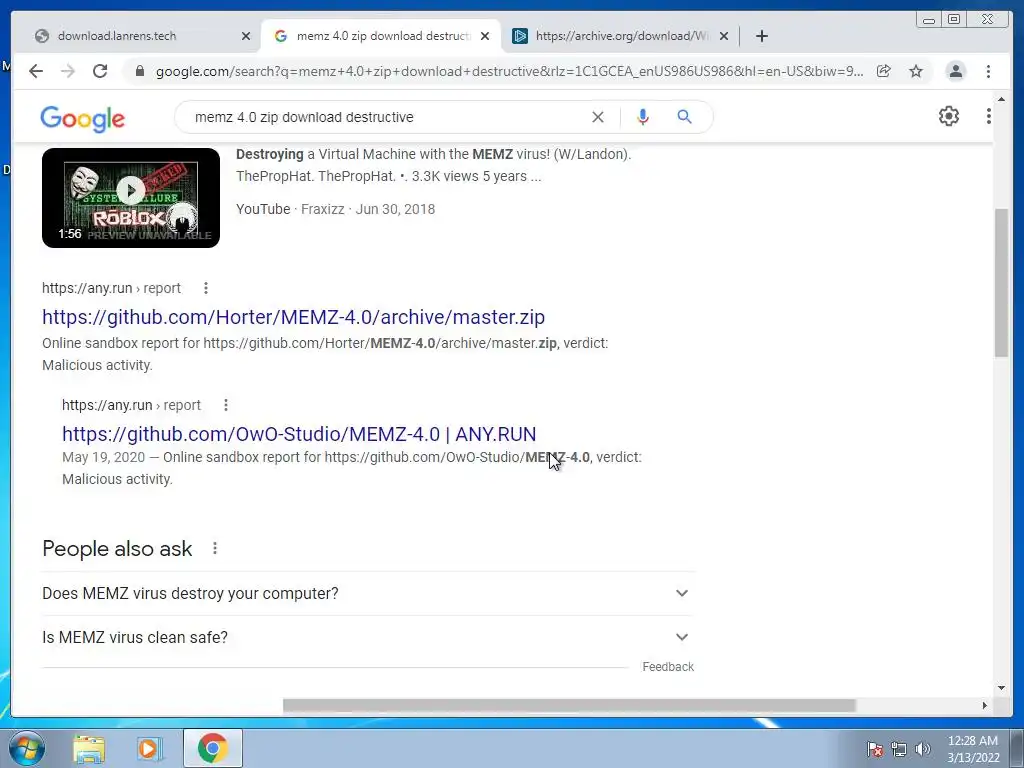Open Action Center flag in tray
The width and height of the screenshot is (1024, 768).
[874, 749]
